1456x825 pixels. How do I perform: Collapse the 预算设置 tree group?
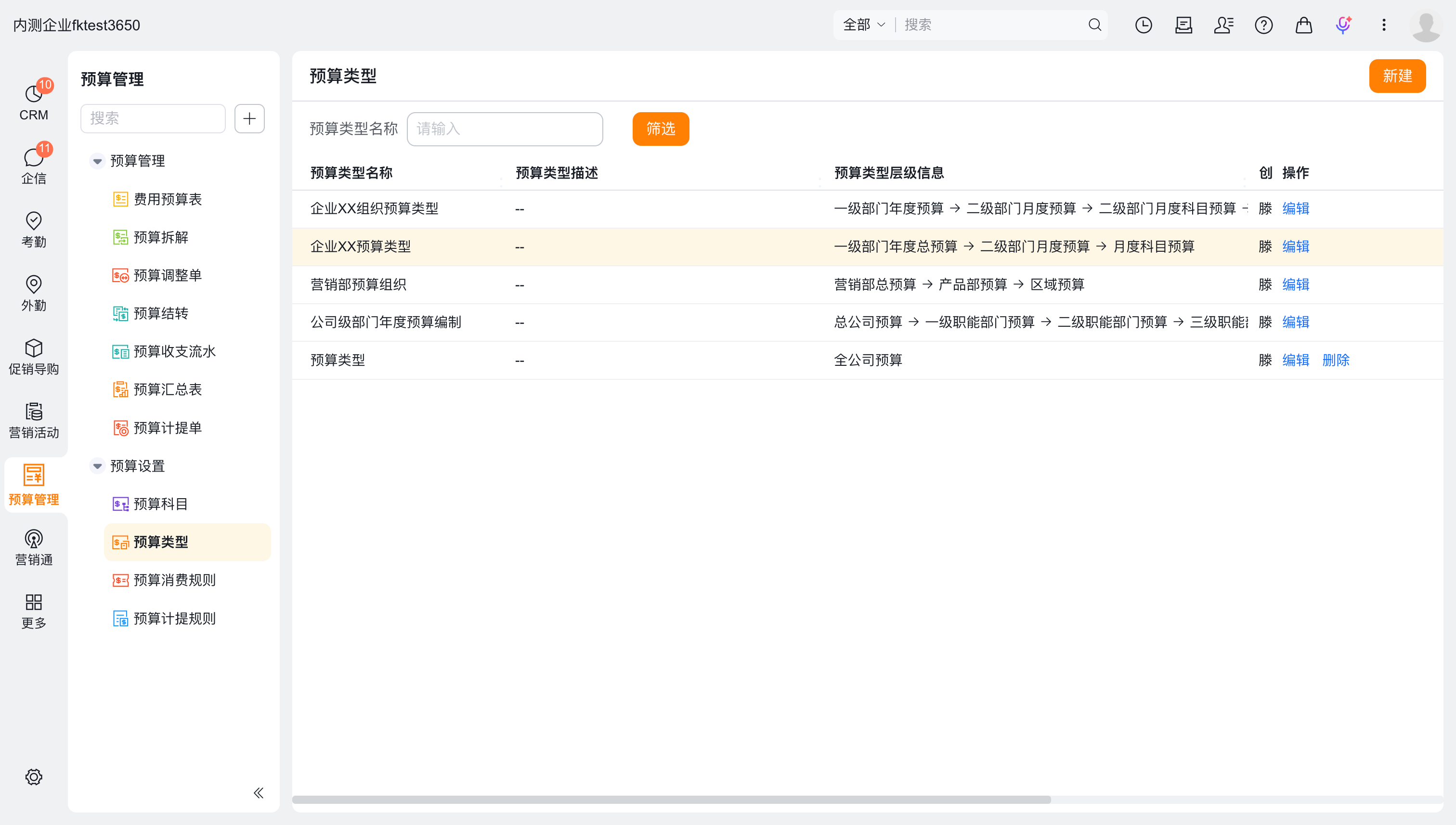point(97,466)
